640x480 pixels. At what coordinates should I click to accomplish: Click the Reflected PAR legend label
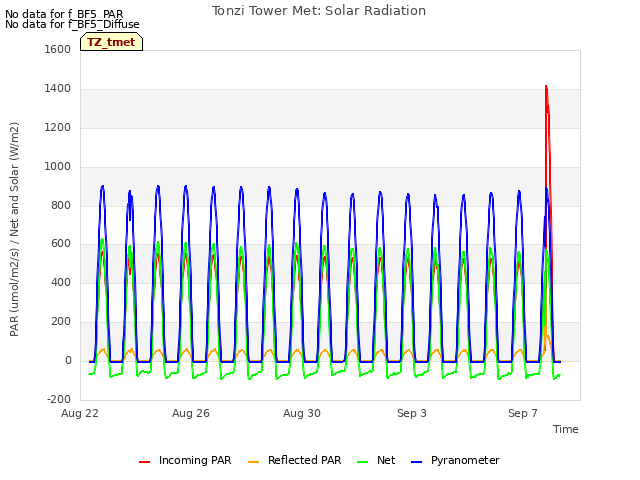(x=304, y=460)
